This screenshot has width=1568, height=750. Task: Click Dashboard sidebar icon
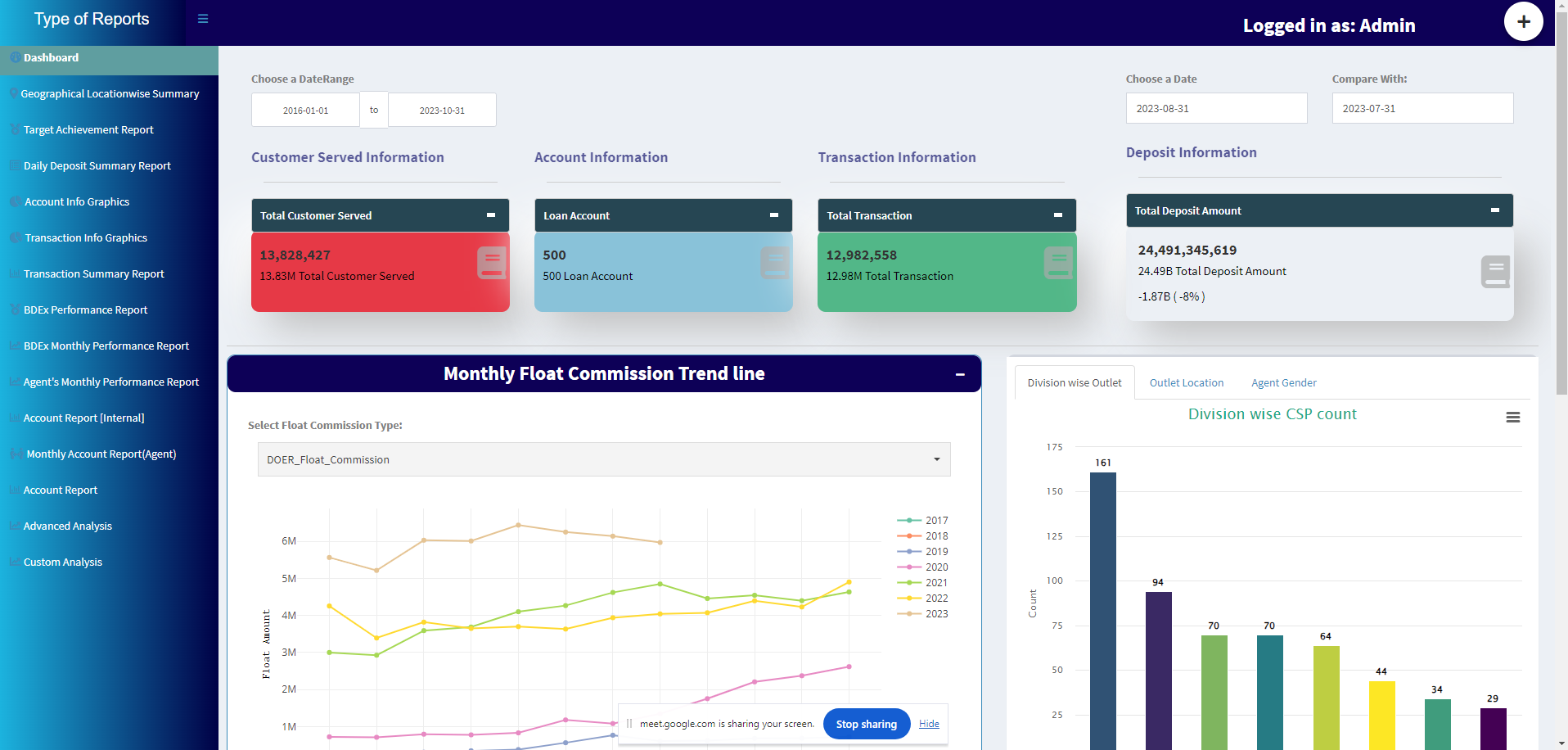[15, 57]
